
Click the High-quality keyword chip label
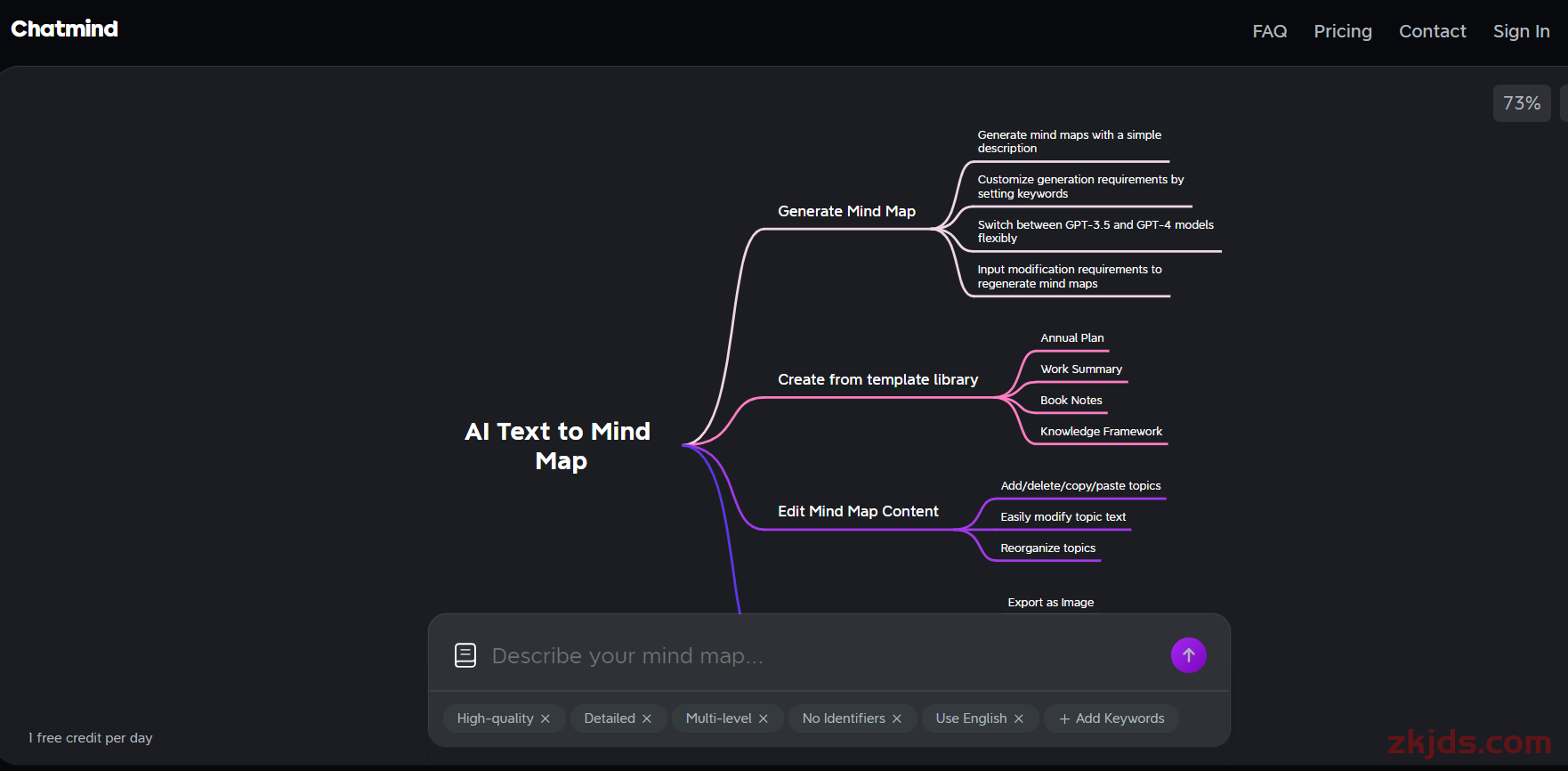click(x=495, y=718)
